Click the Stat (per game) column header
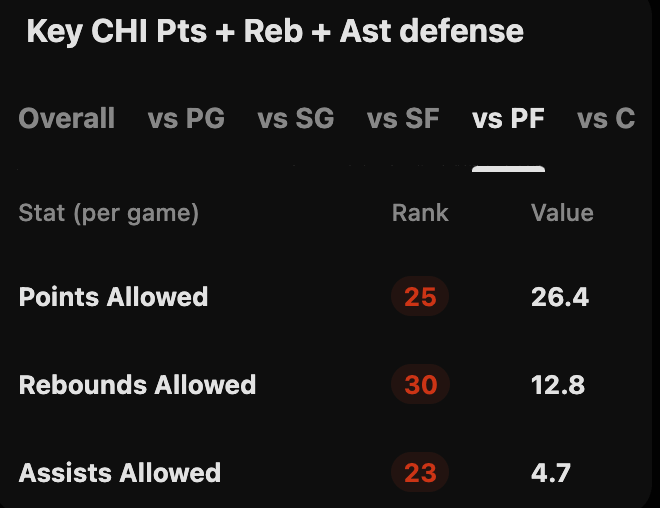 click(109, 213)
